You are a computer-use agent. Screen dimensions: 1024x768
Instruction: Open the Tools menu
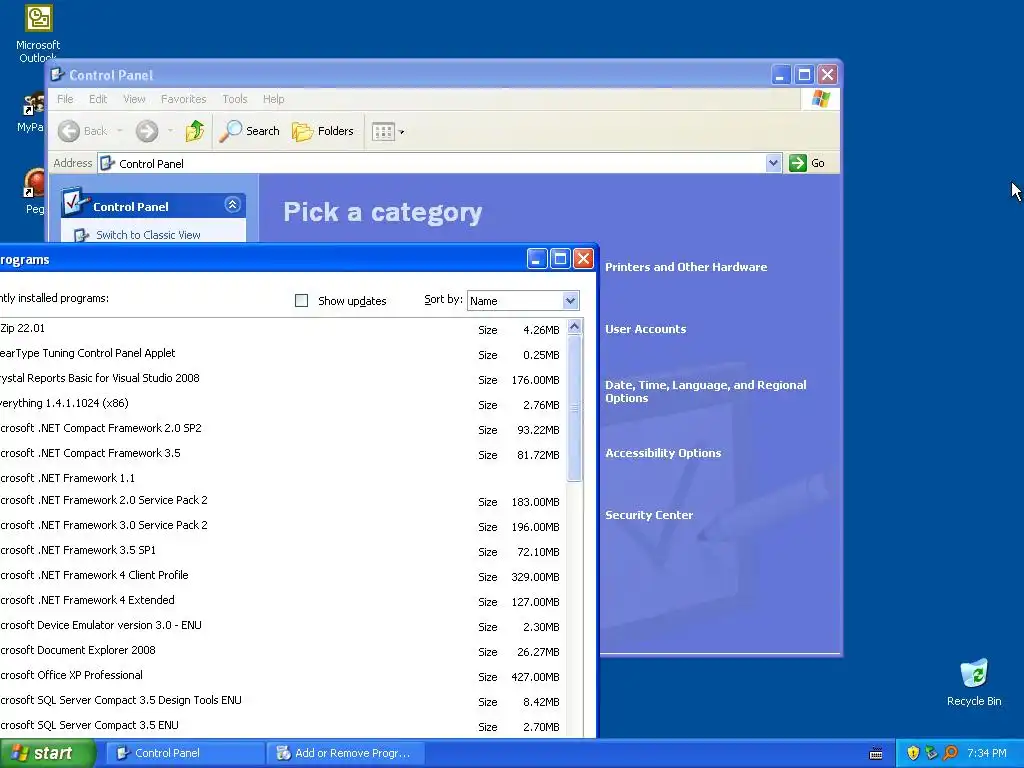pos(234,99)
